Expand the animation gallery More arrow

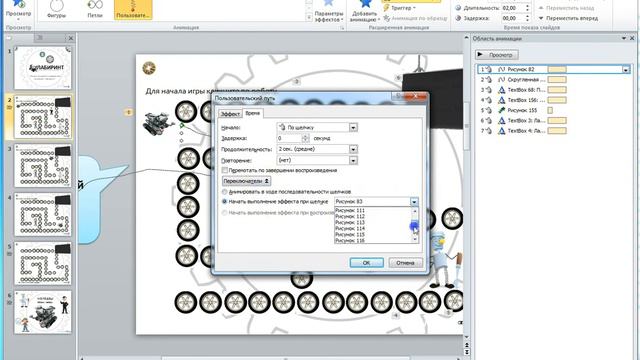click(x=309, y=18)
